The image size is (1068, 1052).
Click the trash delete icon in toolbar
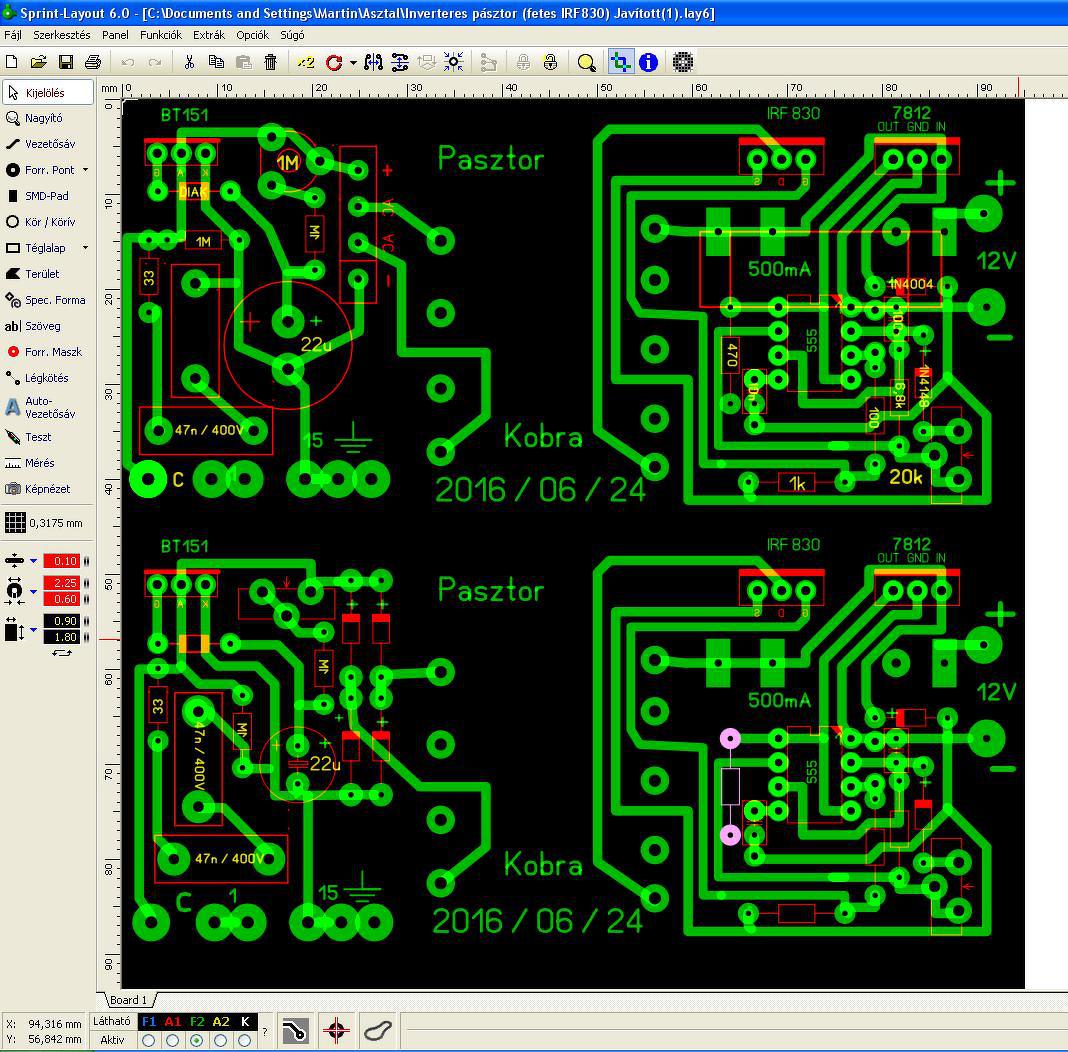[x=270, y=63]
